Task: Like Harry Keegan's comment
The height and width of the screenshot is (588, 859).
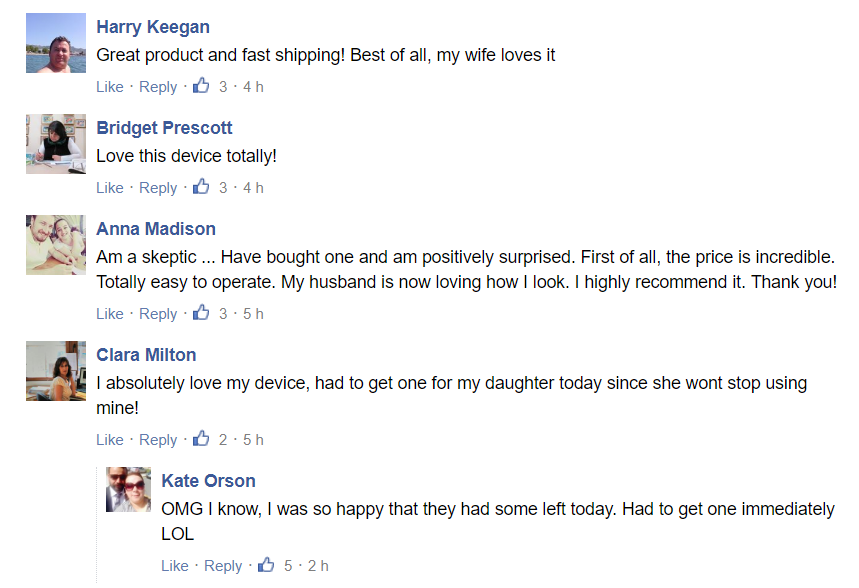Action: point(110,87)
